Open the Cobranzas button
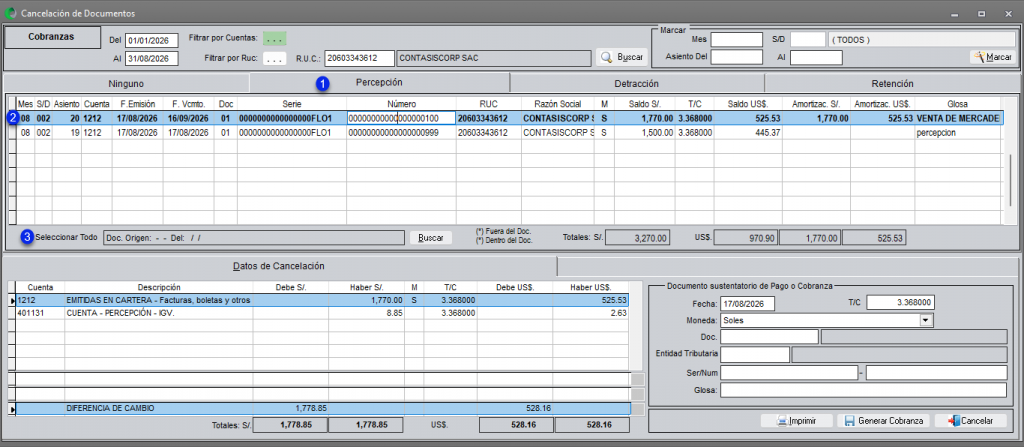This screenshot has height=447, width=1024. click(52, 37)
